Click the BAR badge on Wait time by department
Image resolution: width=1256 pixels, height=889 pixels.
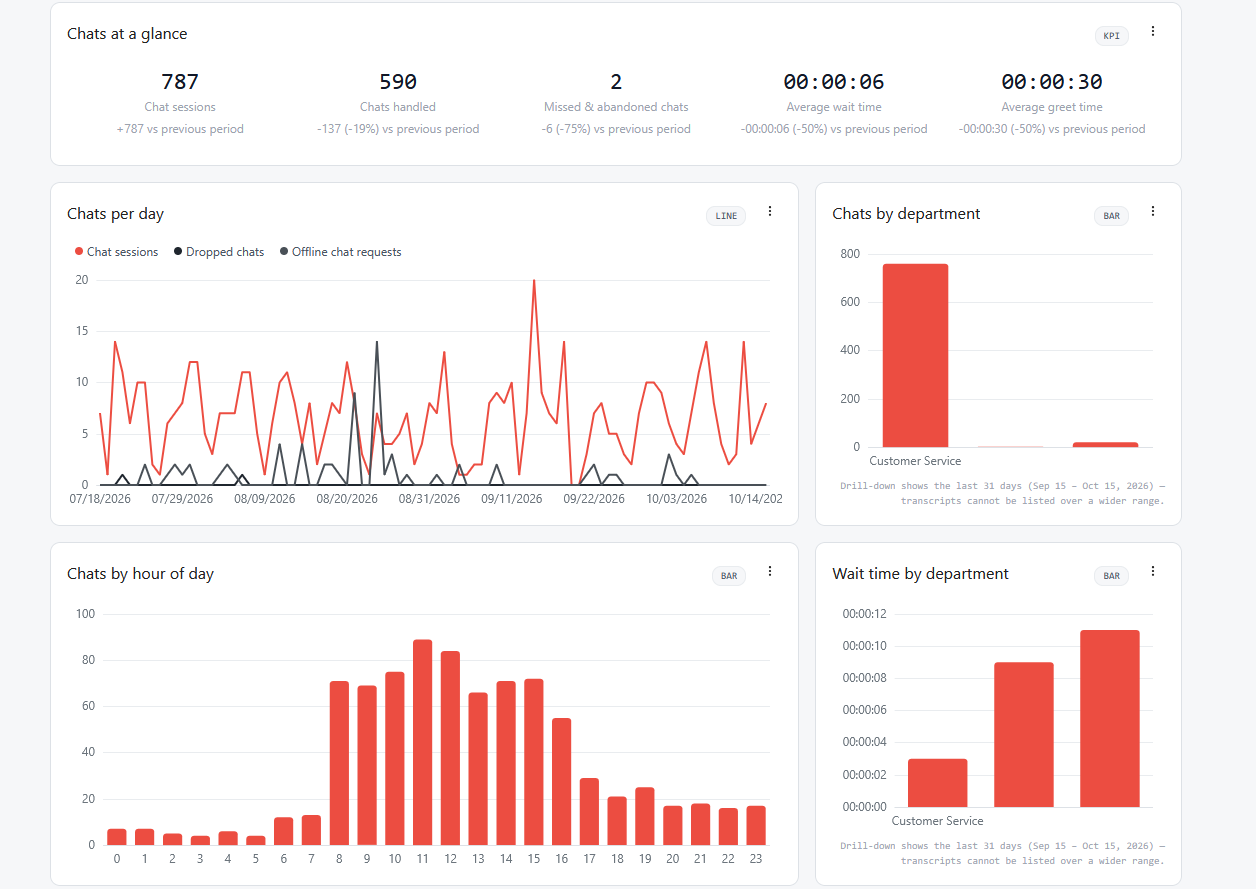tap(1111, 576)
